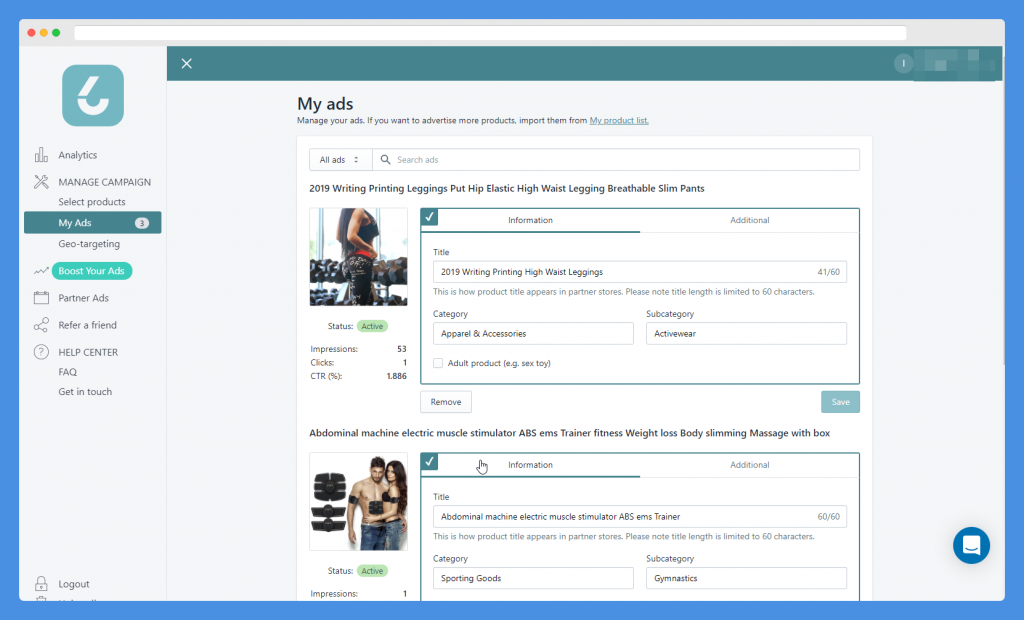
Task: Click the abdominal stimulator product thumbnail
Action: (359, 502)
